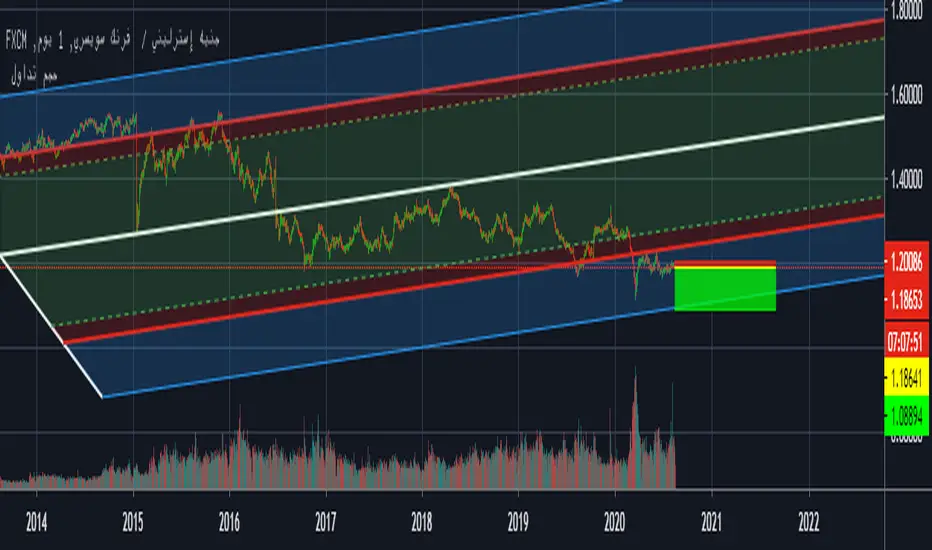Screen dimensions: 932x550
Task: Select the green profit target rectangle
Action: click(725, 290)
